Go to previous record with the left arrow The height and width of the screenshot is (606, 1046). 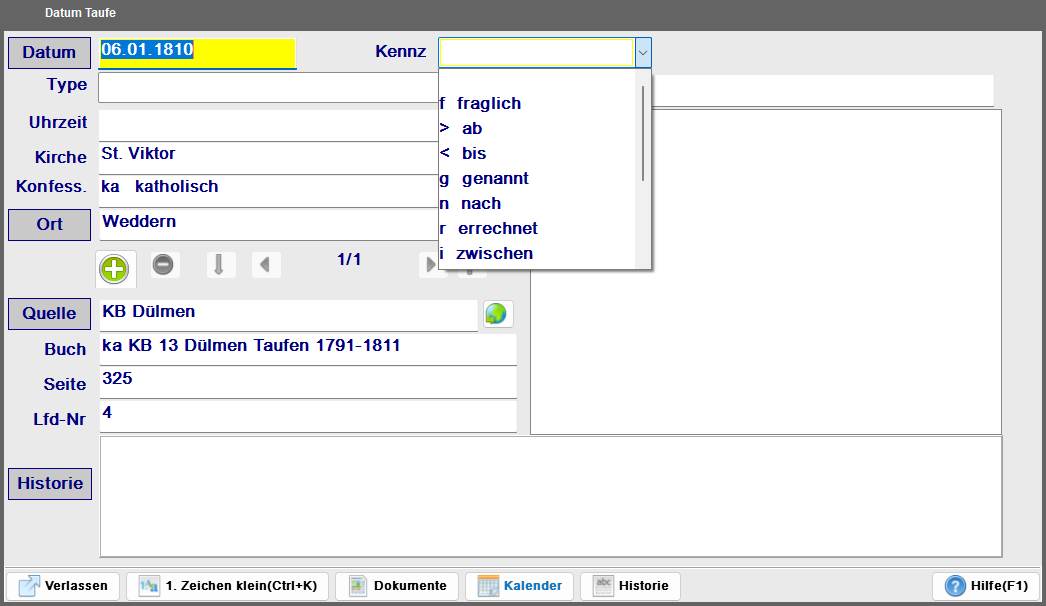pos(266,264)
